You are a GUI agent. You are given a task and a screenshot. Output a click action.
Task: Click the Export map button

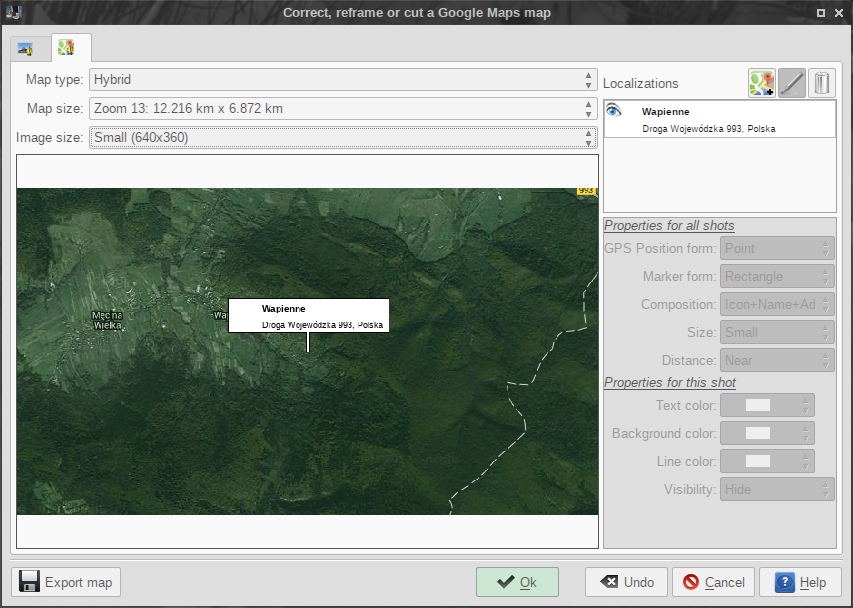pos(66,582)
